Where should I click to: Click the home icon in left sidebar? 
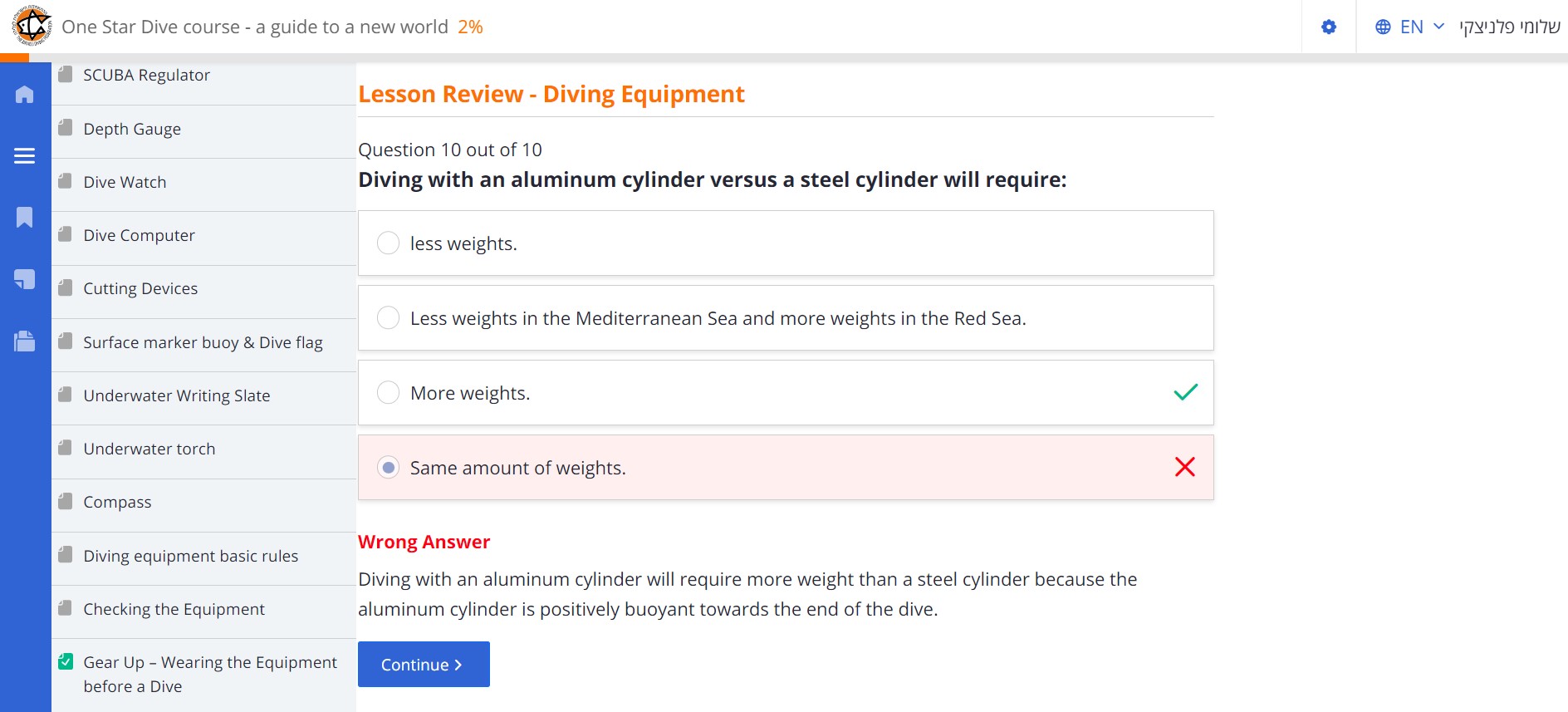point(25,95)
